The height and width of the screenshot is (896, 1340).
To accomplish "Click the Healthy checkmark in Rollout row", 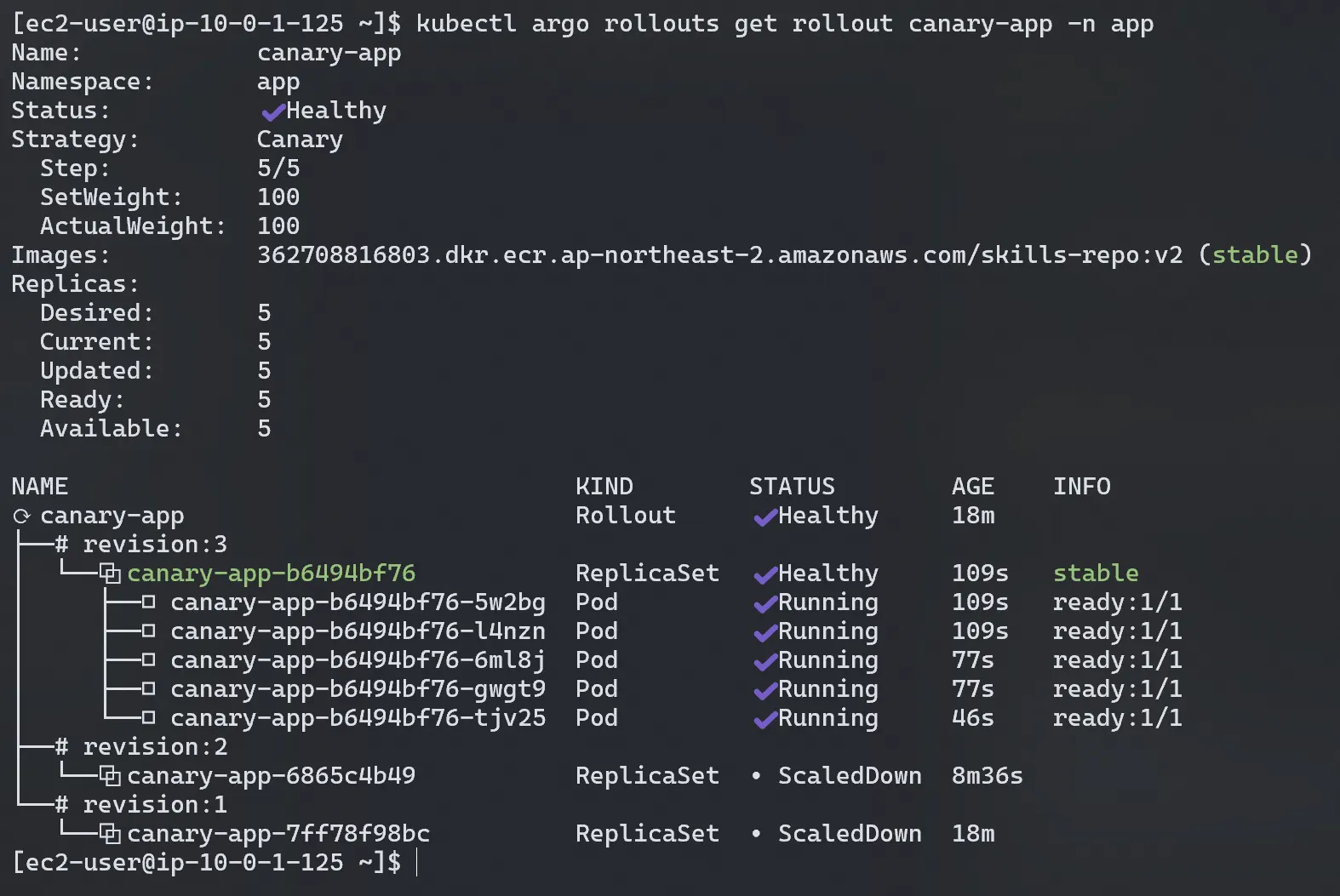I will coord(764,516).
